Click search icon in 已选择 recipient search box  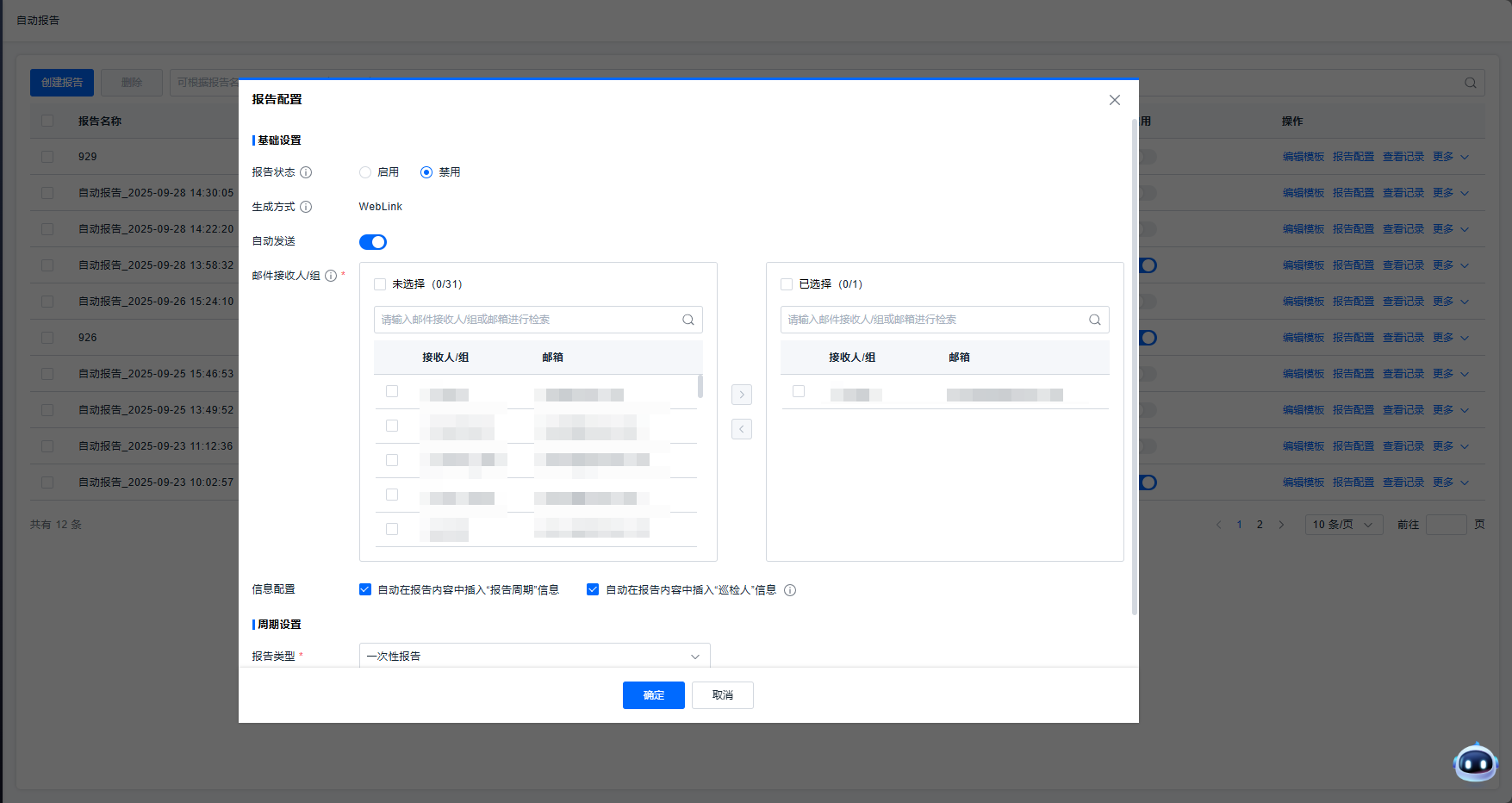click(x=1095, y=320)
